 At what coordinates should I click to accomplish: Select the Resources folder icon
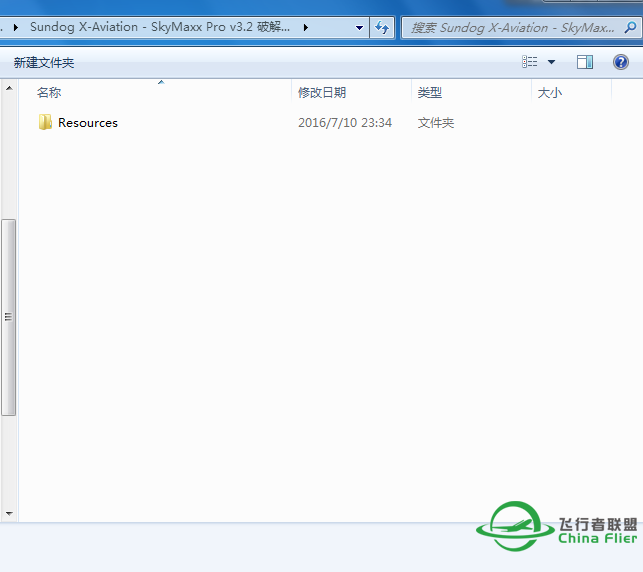[45, 122]
